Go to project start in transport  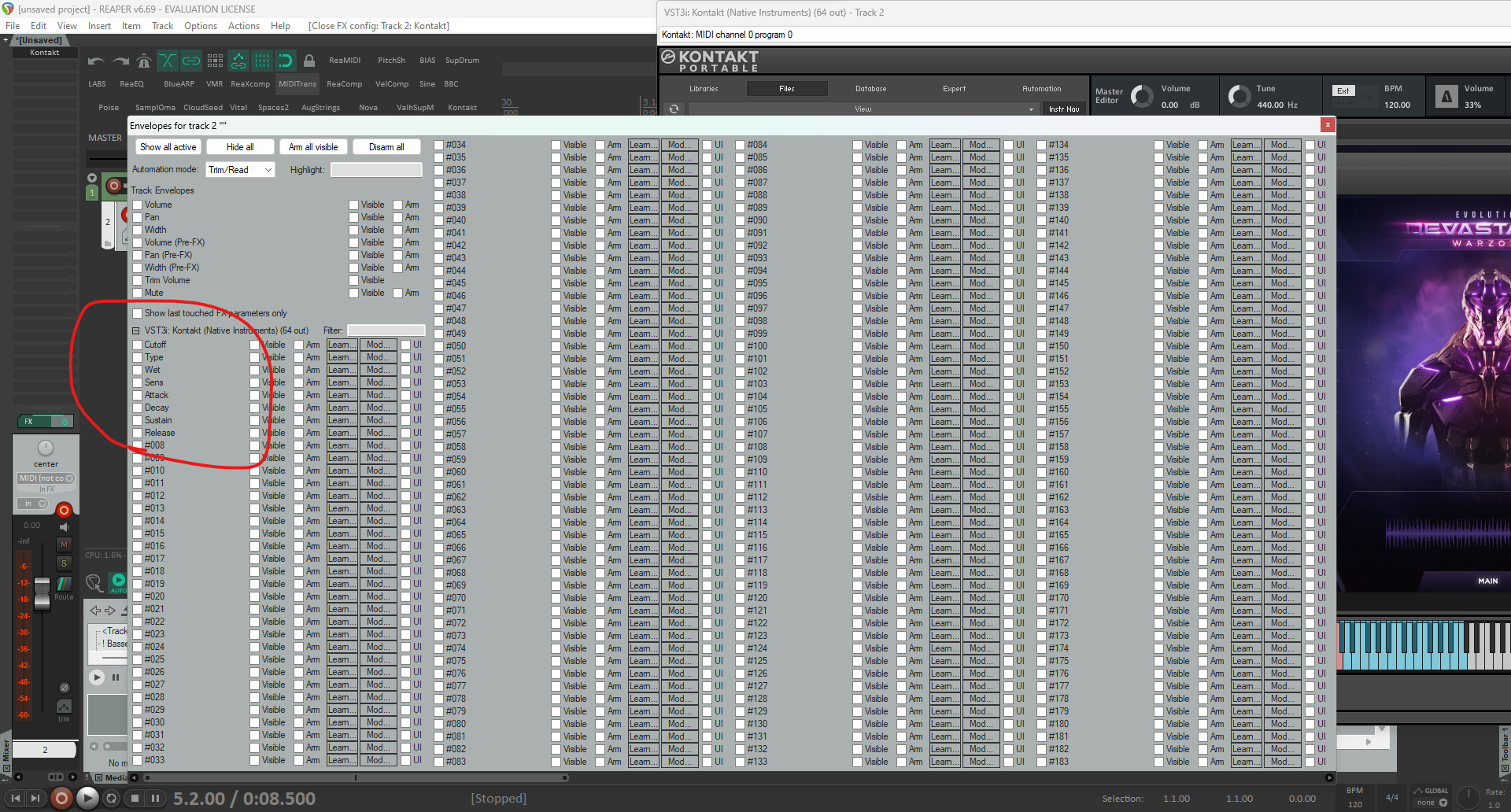click(x=16, y=799)
